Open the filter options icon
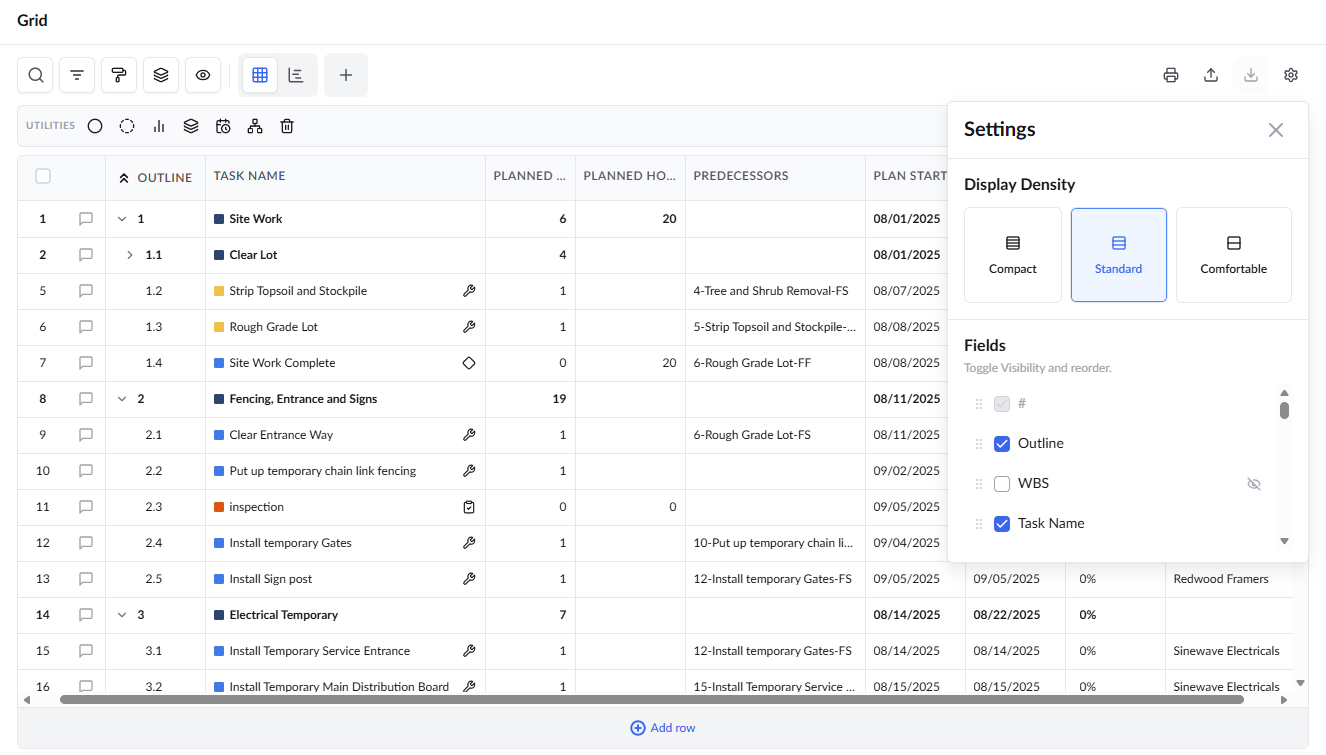 [77, 75]
